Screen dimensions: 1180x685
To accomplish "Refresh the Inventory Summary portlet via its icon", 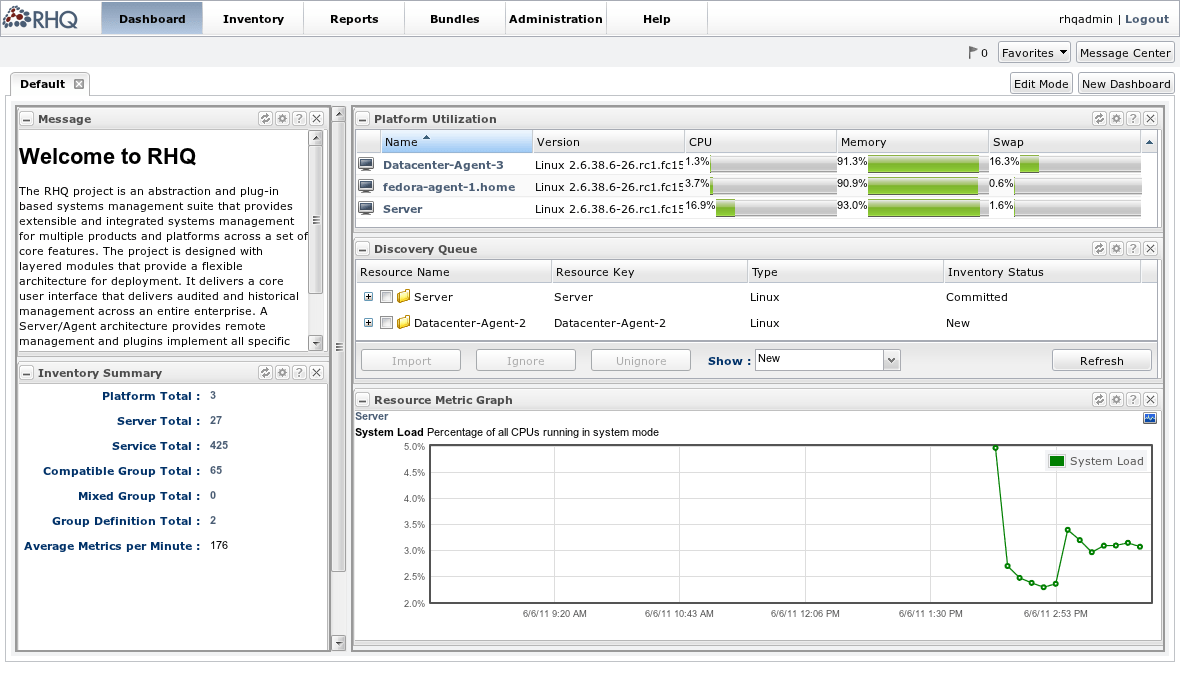I will pyautogui.click(x=265, y=373).
